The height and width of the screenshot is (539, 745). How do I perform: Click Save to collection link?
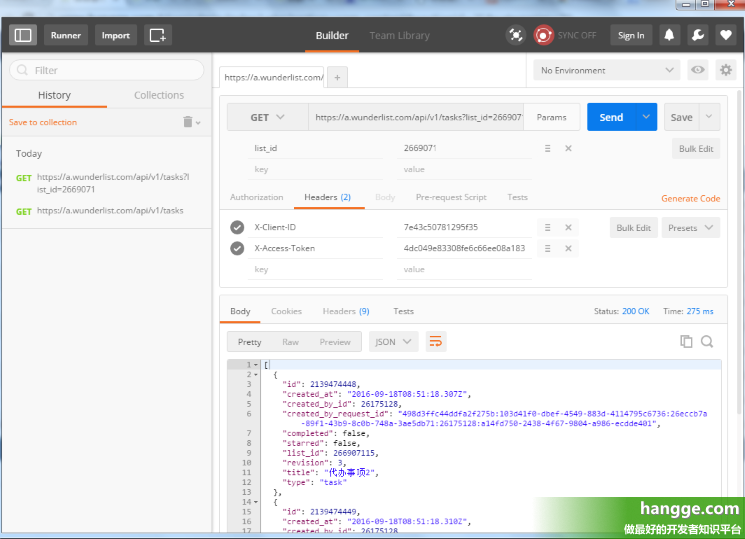pyautogui.click(x=43, y=122)
